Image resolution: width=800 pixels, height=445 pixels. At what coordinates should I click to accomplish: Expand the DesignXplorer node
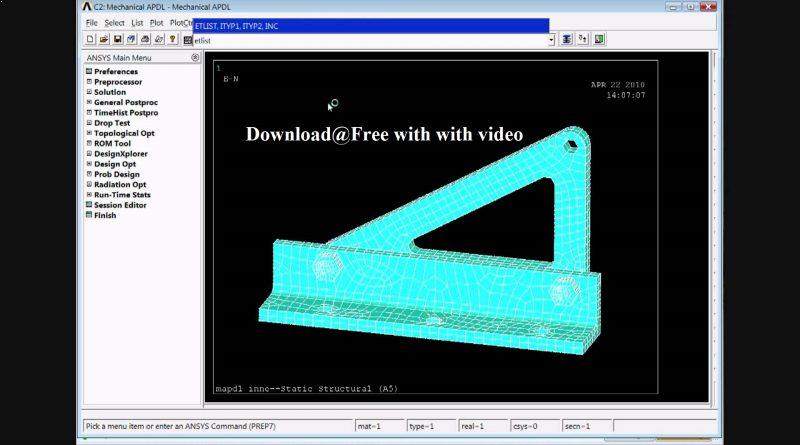click(x=89, y=153)
